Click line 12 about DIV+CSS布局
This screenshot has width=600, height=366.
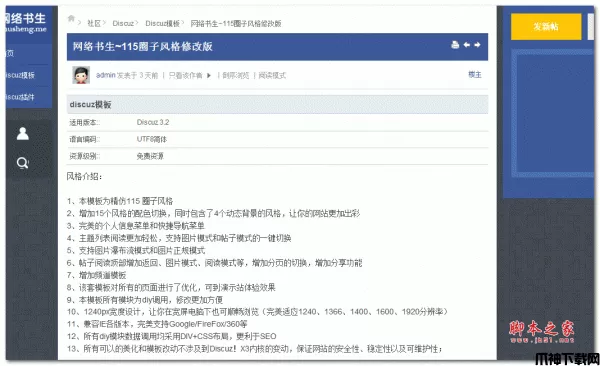[171, 337]
